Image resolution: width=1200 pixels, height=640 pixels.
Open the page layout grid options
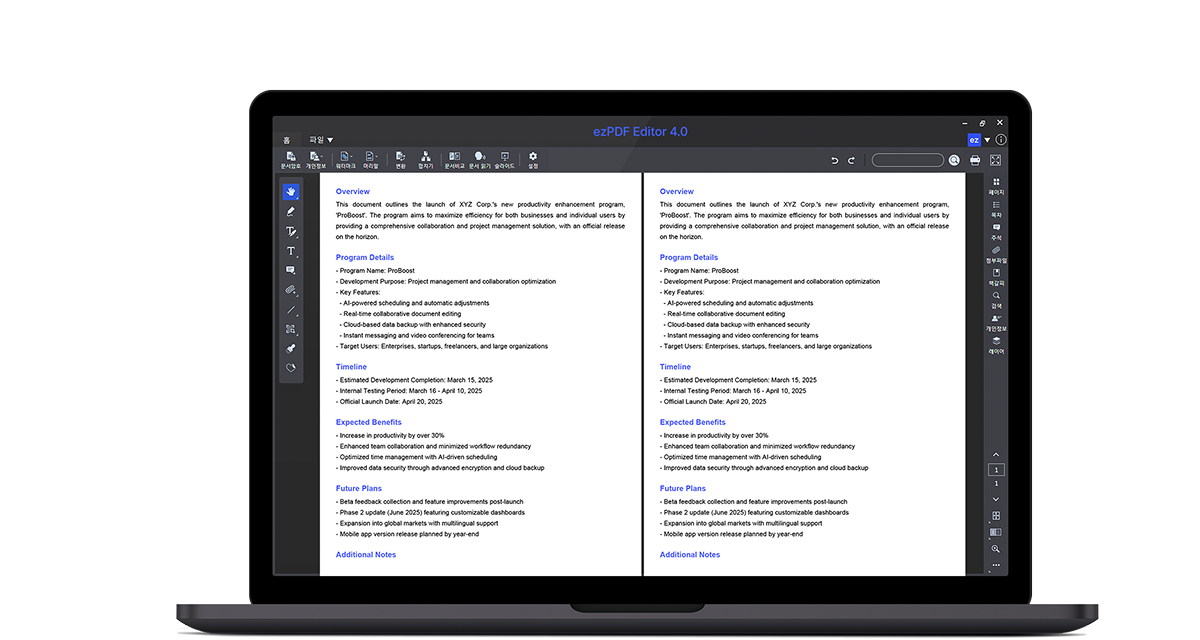pos(996,516)
